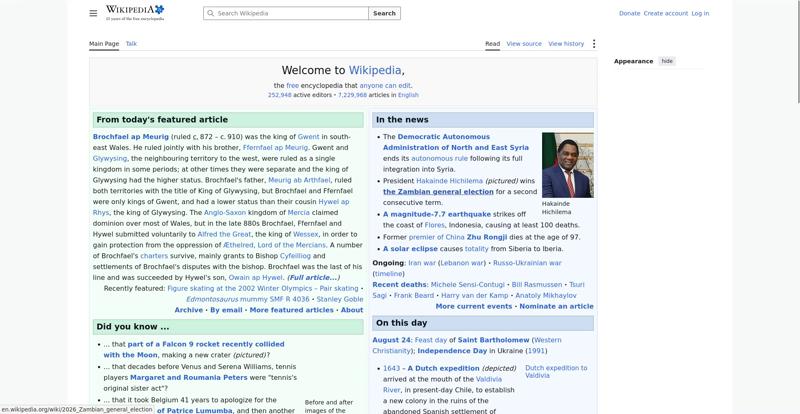
Task: Open the Falcon 9 rocket collided link
Action: tap(194, 350)
